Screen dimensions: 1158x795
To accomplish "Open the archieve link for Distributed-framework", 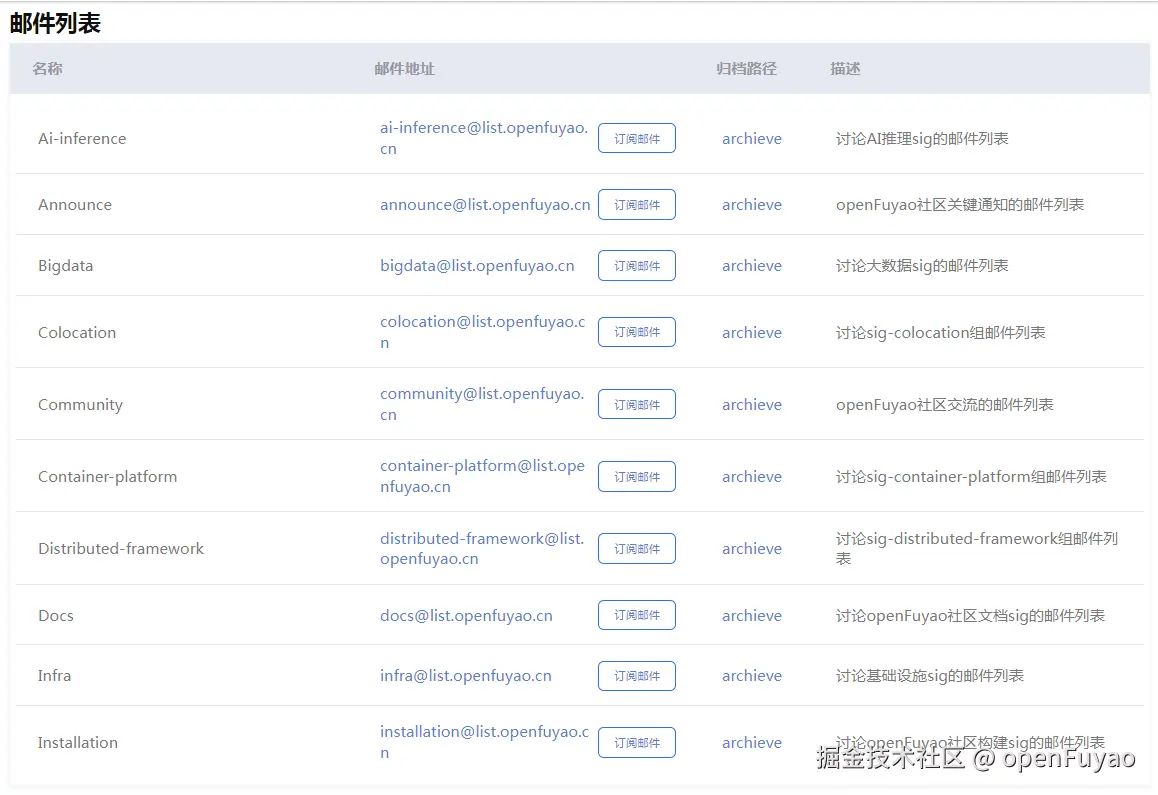I will (x=751, y=548).
